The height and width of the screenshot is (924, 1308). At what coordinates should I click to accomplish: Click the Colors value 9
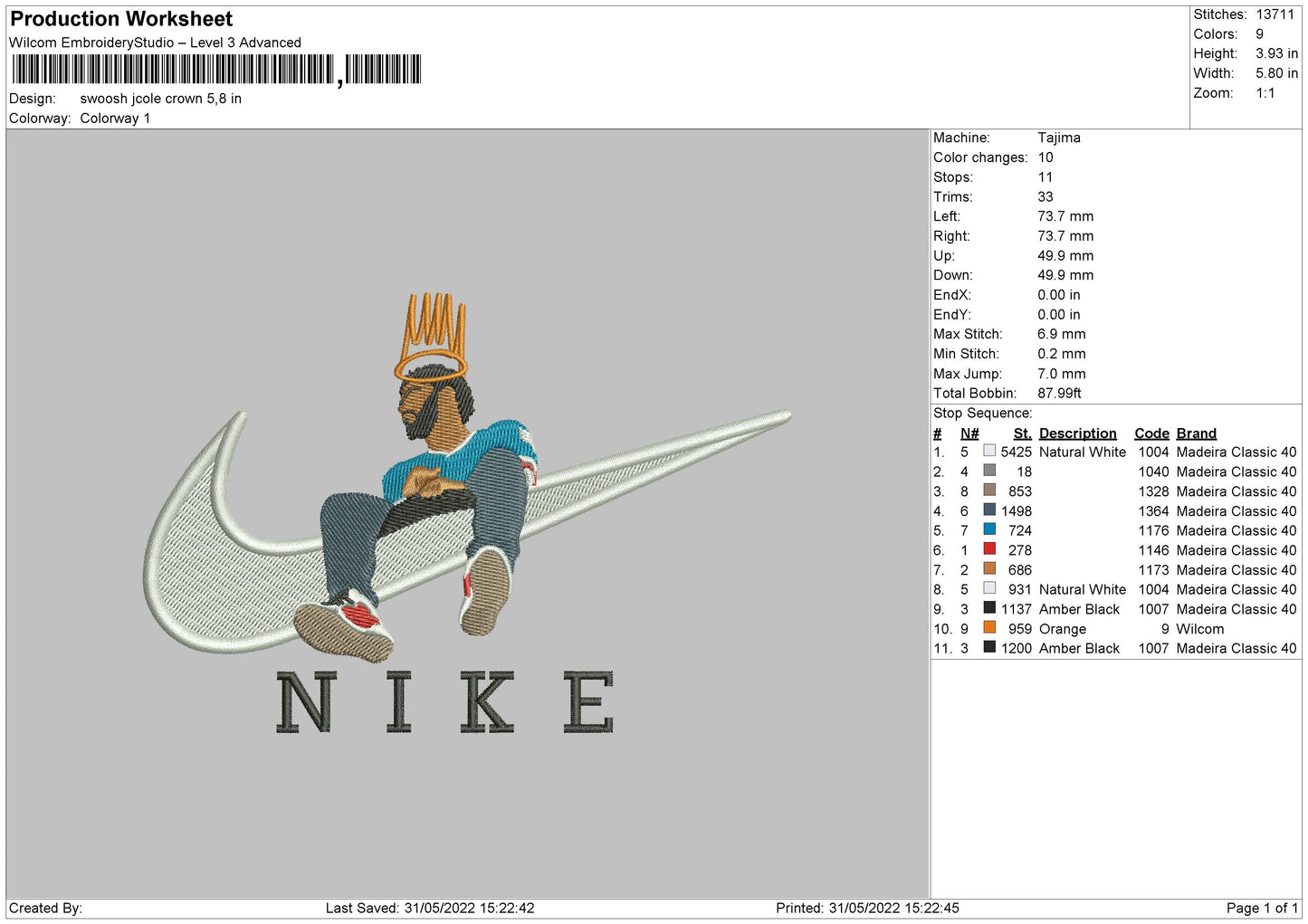coord(1259,34)
